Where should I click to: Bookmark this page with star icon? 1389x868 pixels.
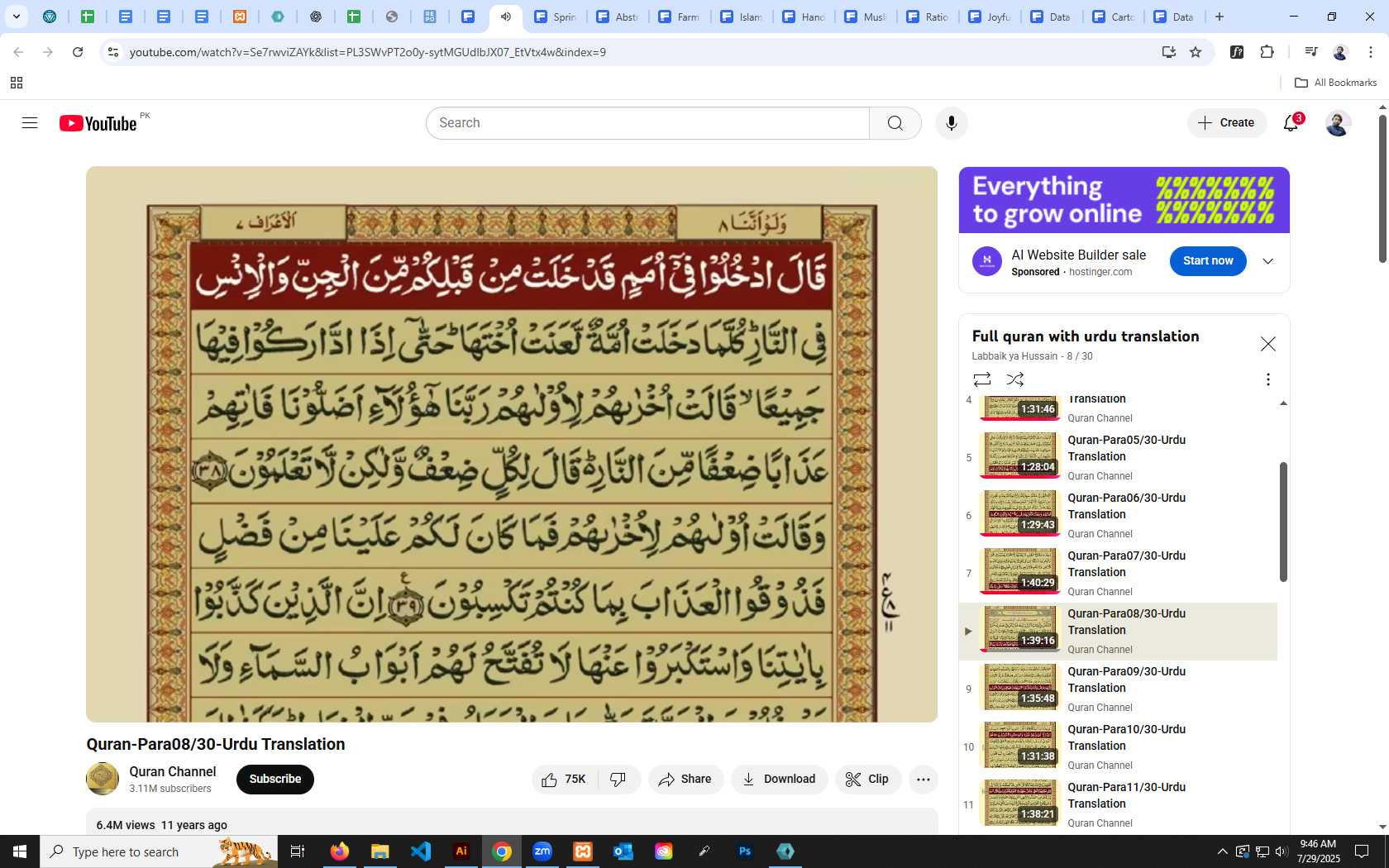(x=1196, y=52)
